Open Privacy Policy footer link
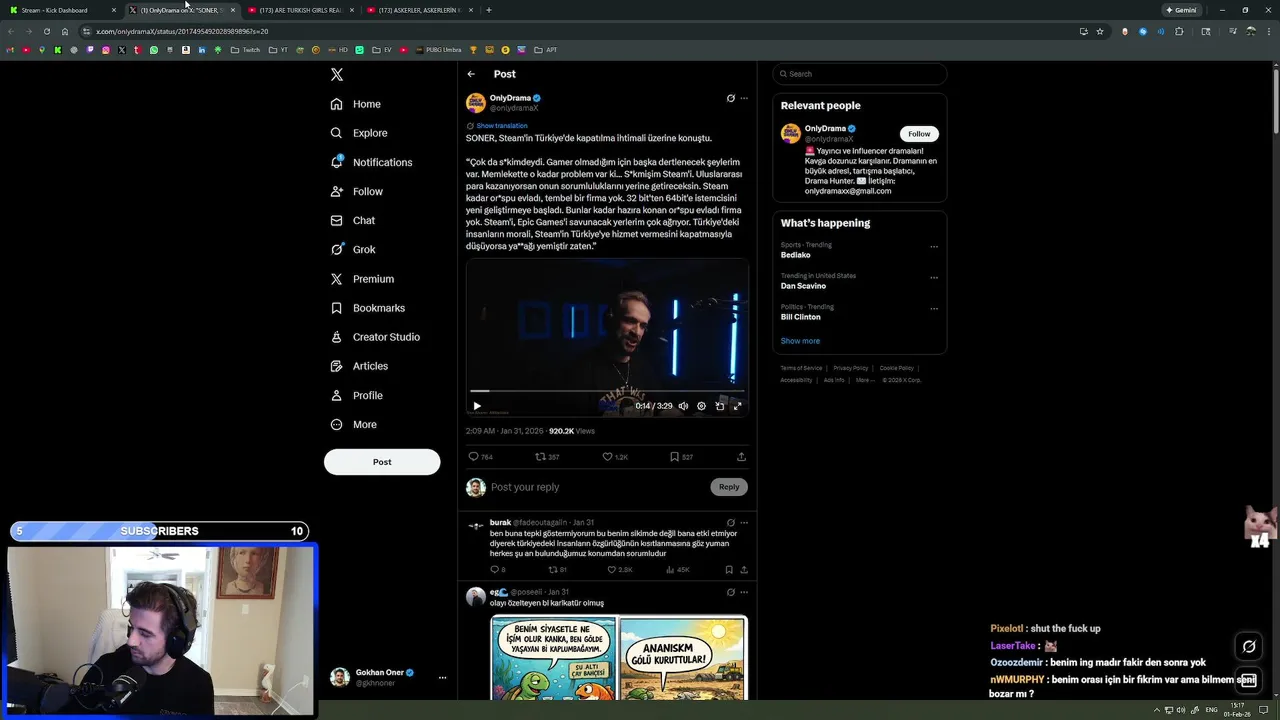 [x=851, y=368]
